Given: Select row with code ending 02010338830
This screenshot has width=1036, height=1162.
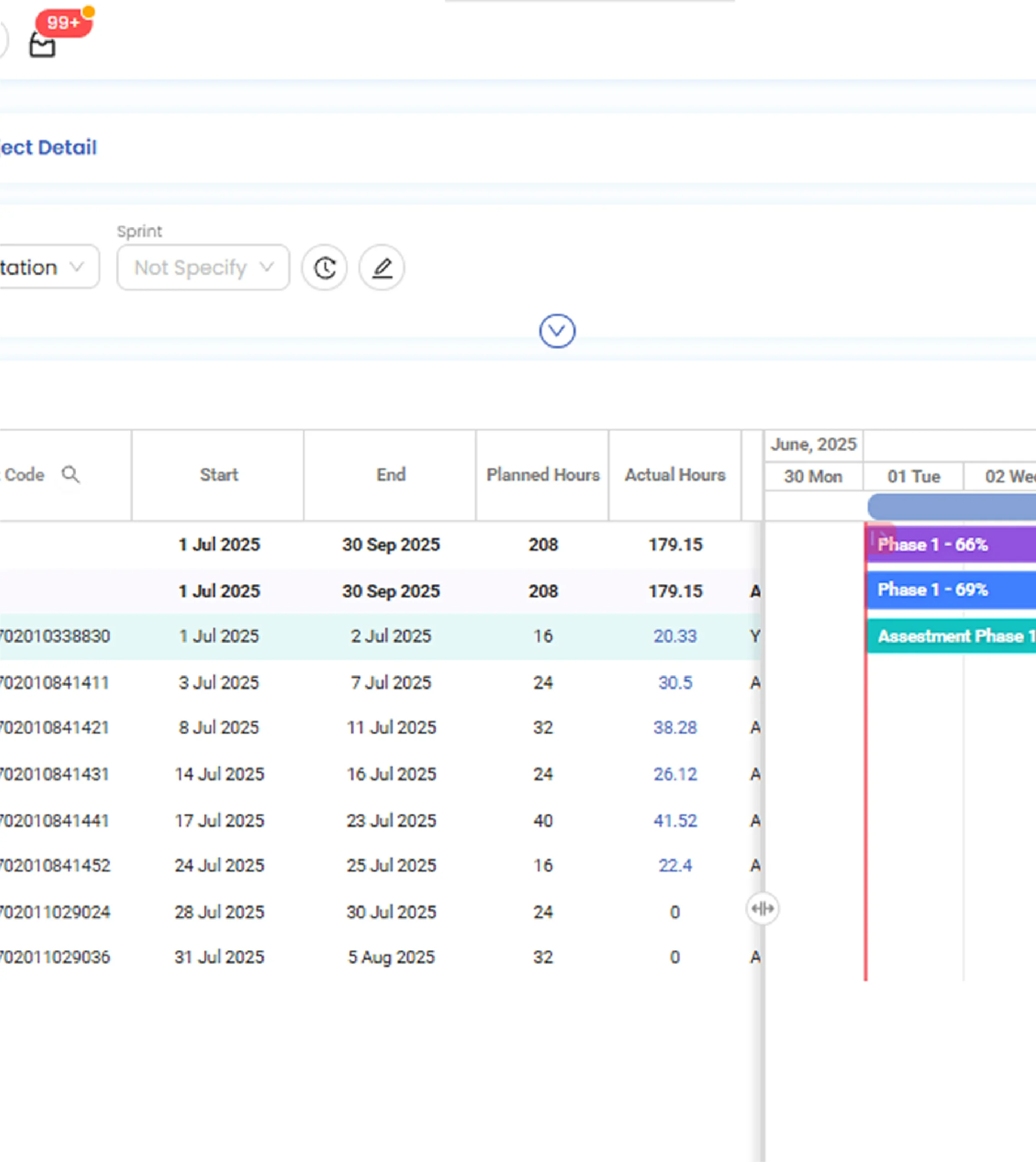Looking at the screenshot, I should [380, 636].
